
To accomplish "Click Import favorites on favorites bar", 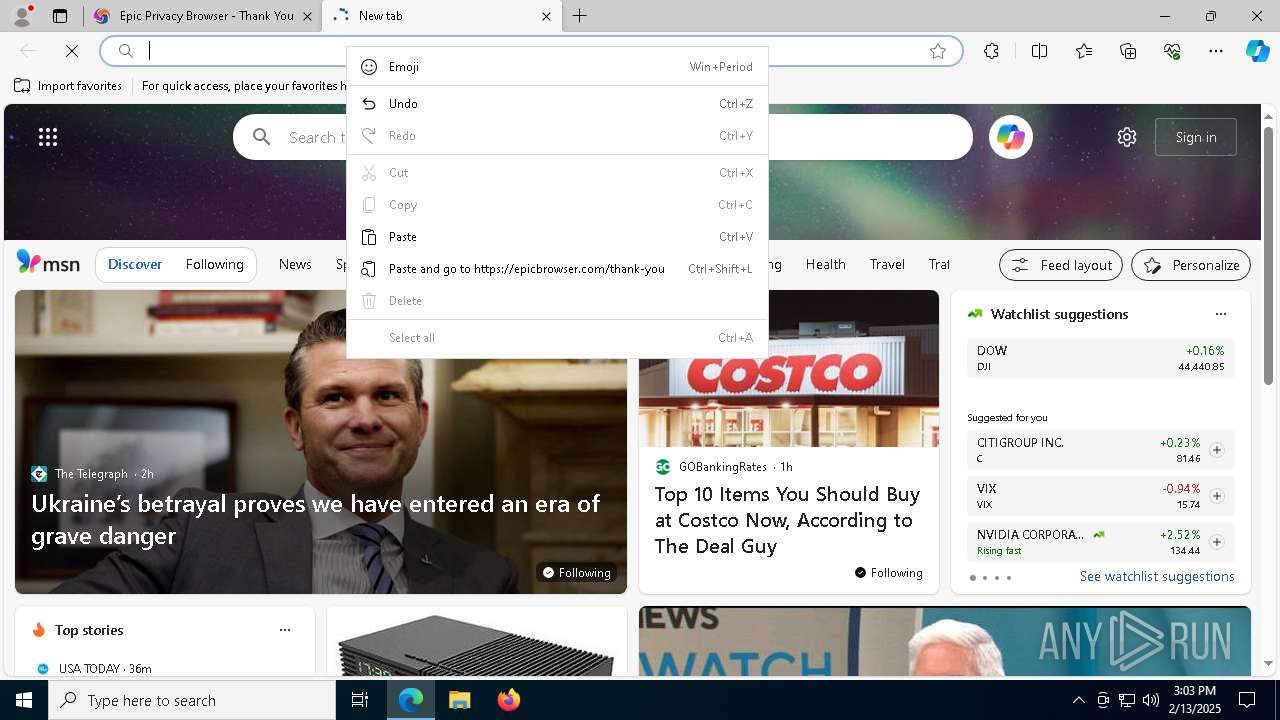I will click(x=68, y=86).
